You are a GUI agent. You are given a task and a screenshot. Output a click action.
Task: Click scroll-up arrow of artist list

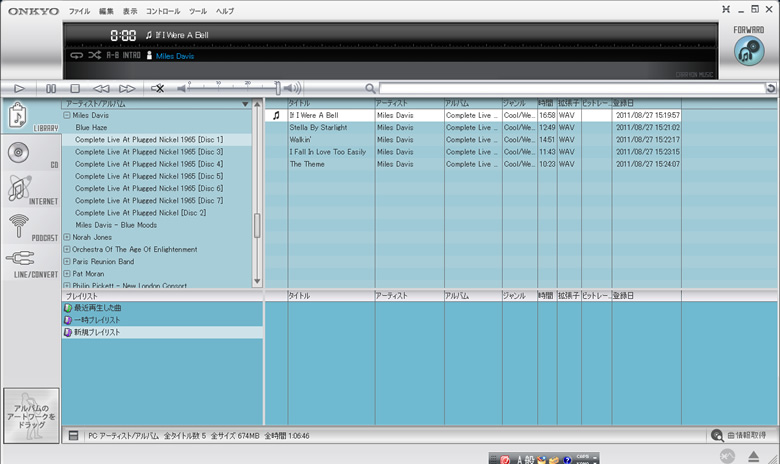(257, 104)
